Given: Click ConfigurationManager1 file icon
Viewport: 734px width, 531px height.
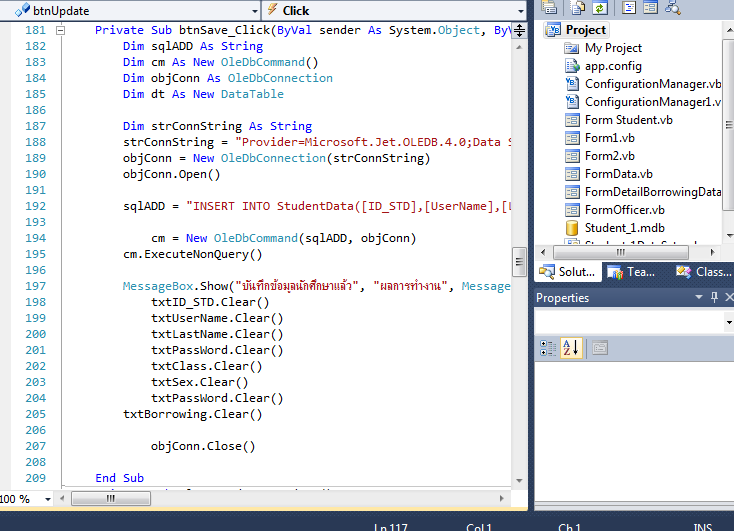Looking at the screenshot, I should (572, 102).
